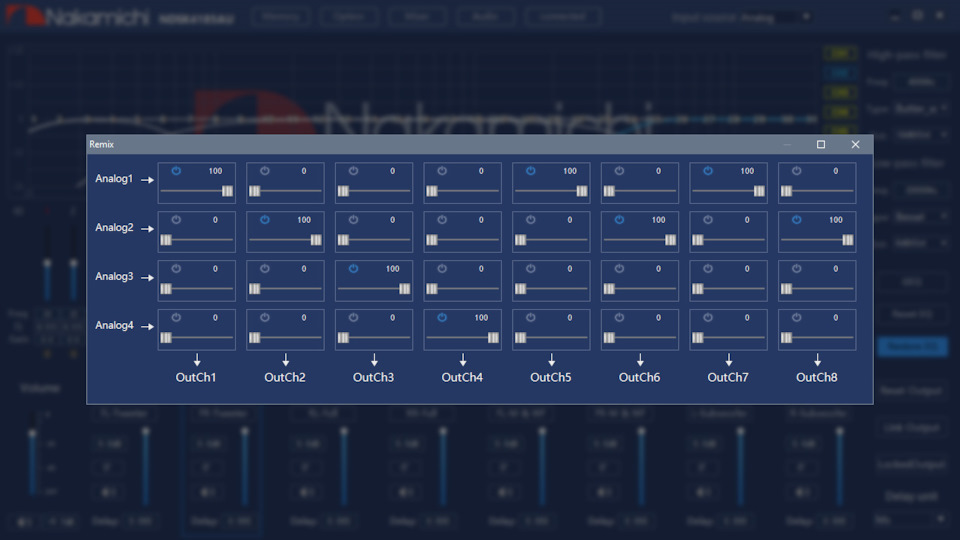The image size is (960, 540).
Task: Enable Analog4 to OutCh2 routing switch
Action: coord(264,317)
